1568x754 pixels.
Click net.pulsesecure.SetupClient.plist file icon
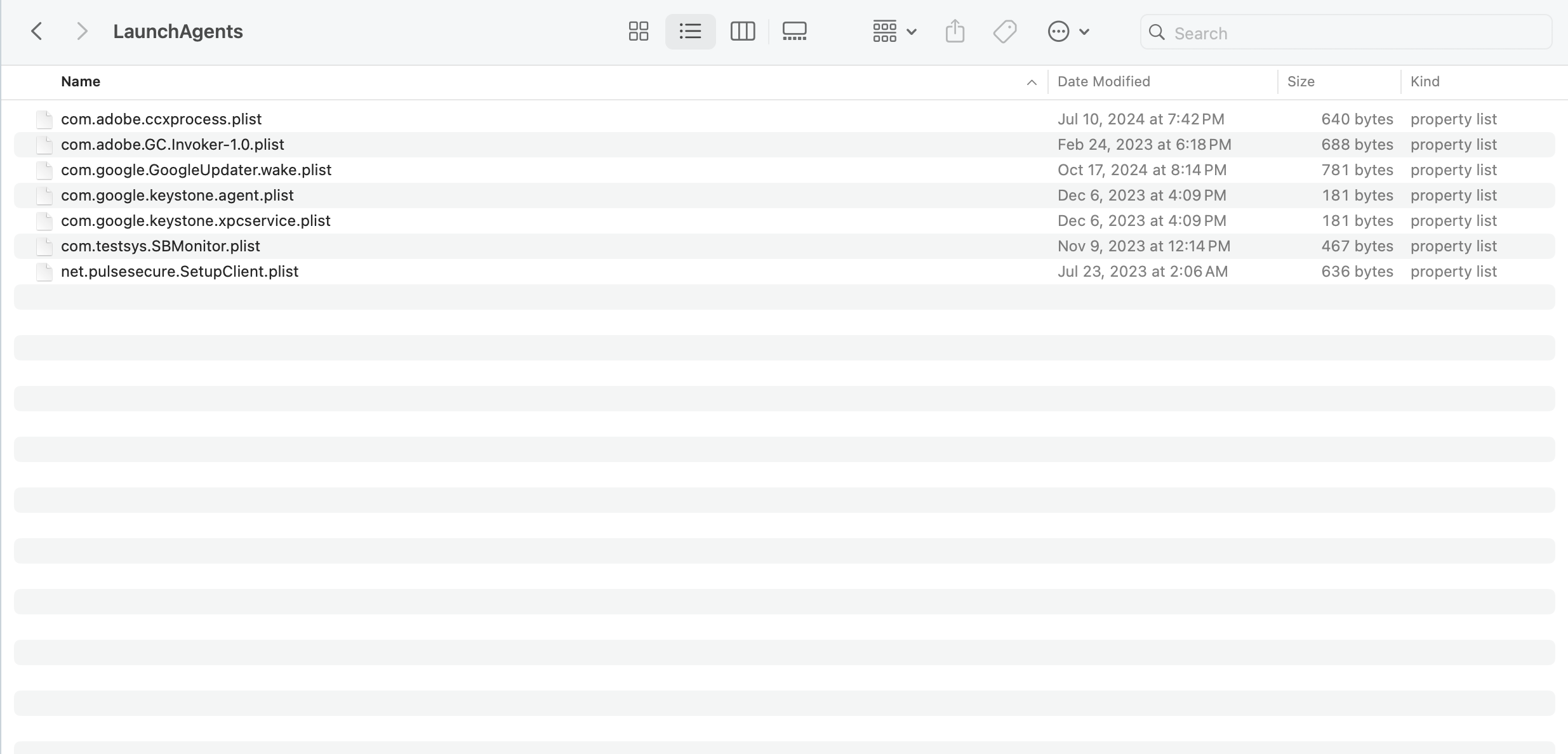[x=44, y=272]
